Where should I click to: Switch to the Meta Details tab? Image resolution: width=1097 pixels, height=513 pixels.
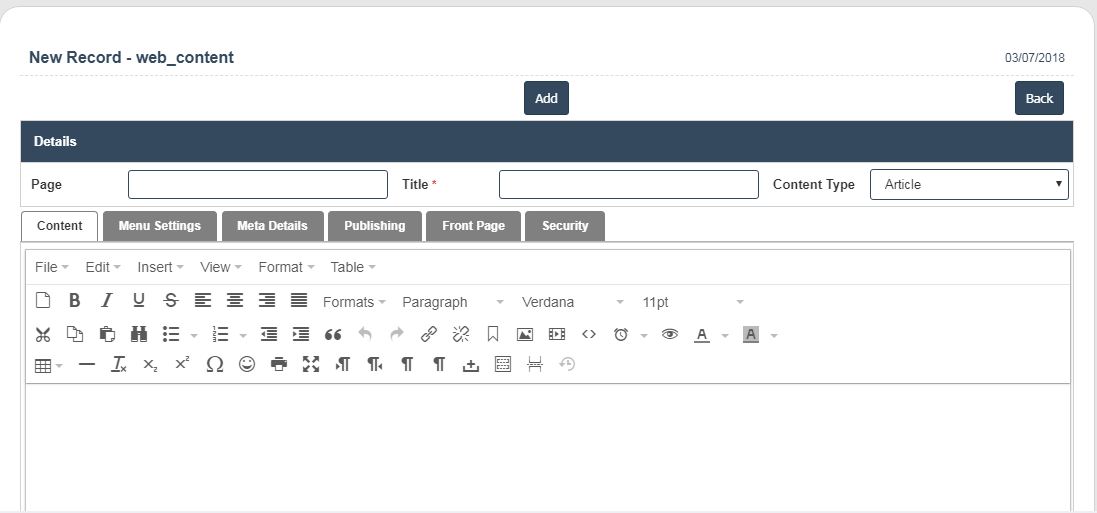pyautogui.click(x=272, y=226)
